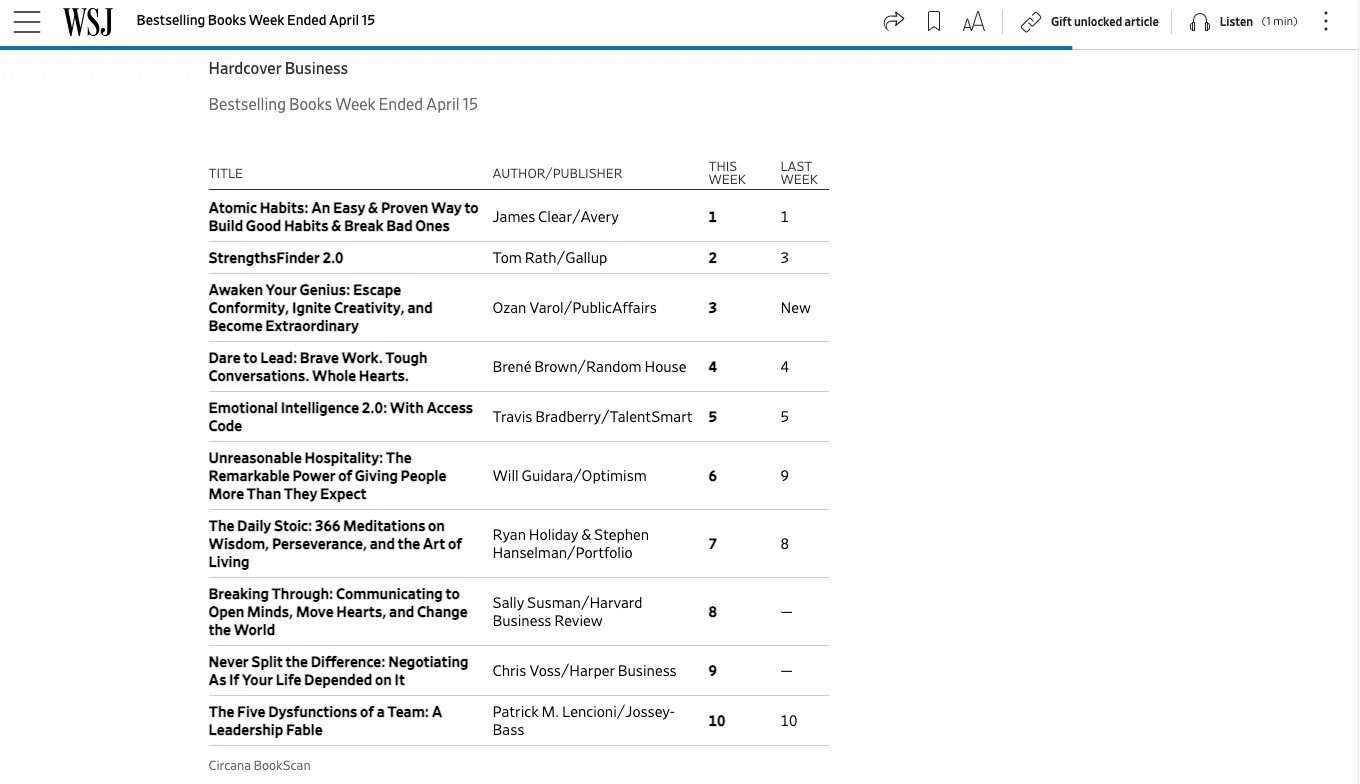Select the Breaking Through title
This screenshot has width=1360, height=784.
(337, 612)
